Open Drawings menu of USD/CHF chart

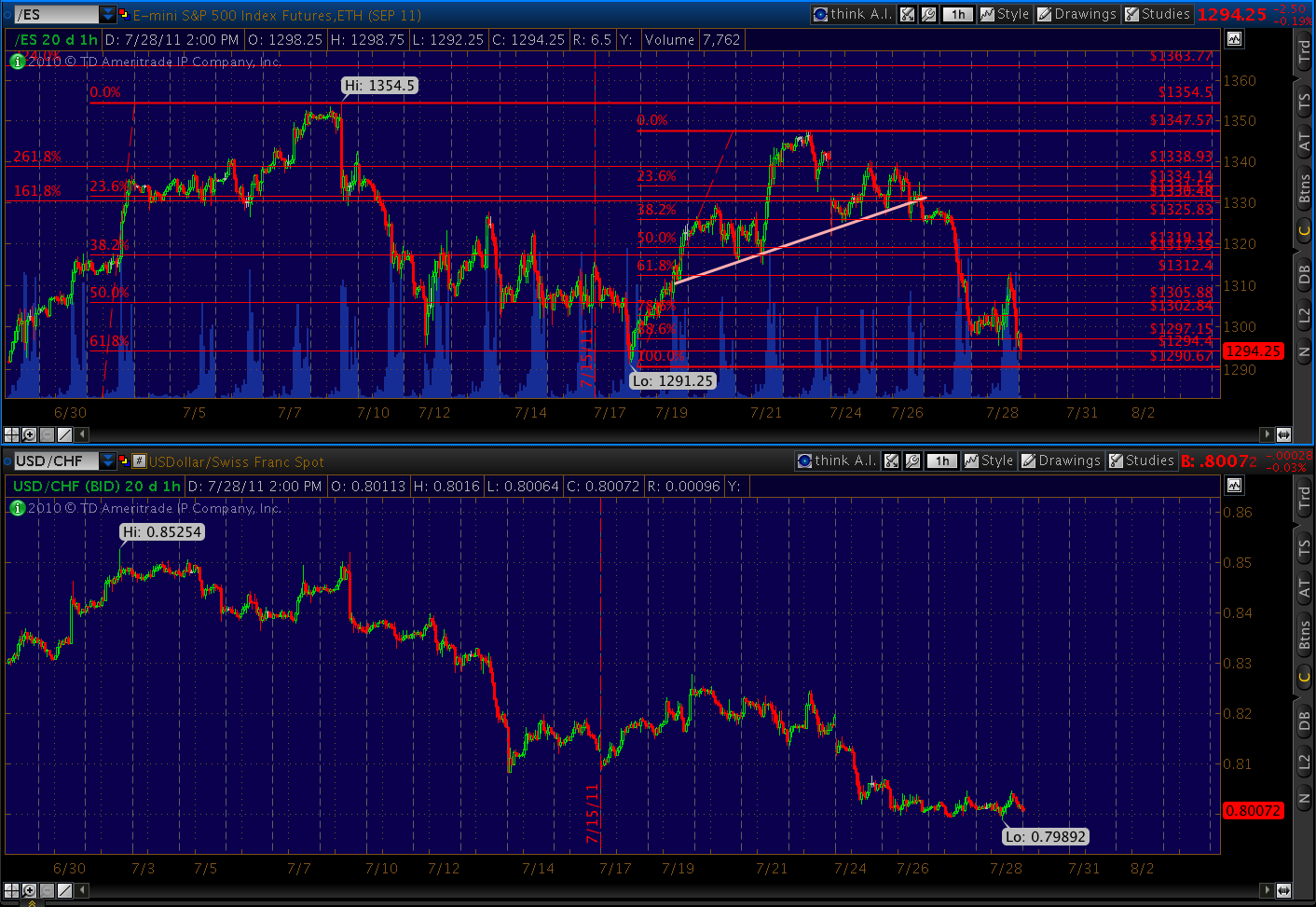[1061, 460]
